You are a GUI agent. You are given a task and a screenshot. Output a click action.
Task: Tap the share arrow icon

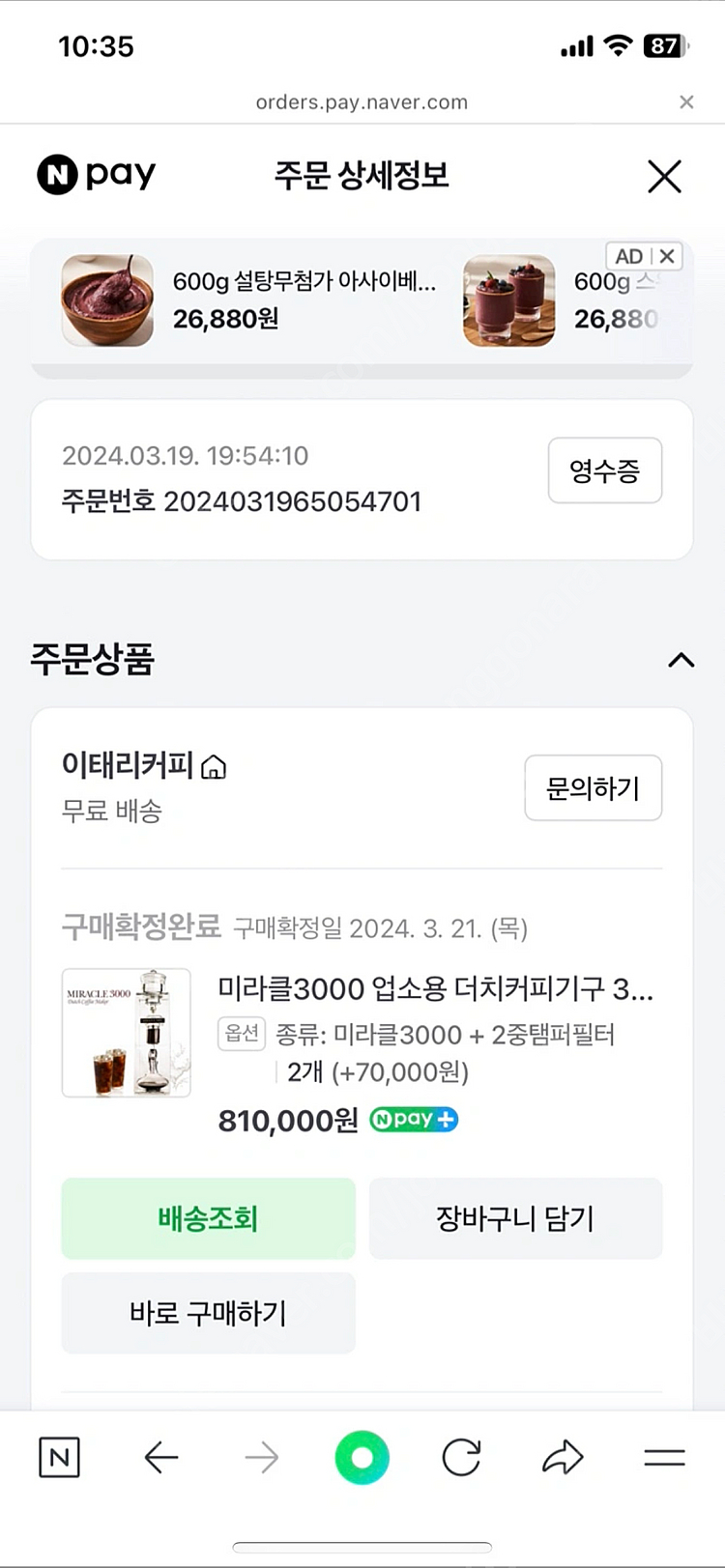tap(563, 1457)
